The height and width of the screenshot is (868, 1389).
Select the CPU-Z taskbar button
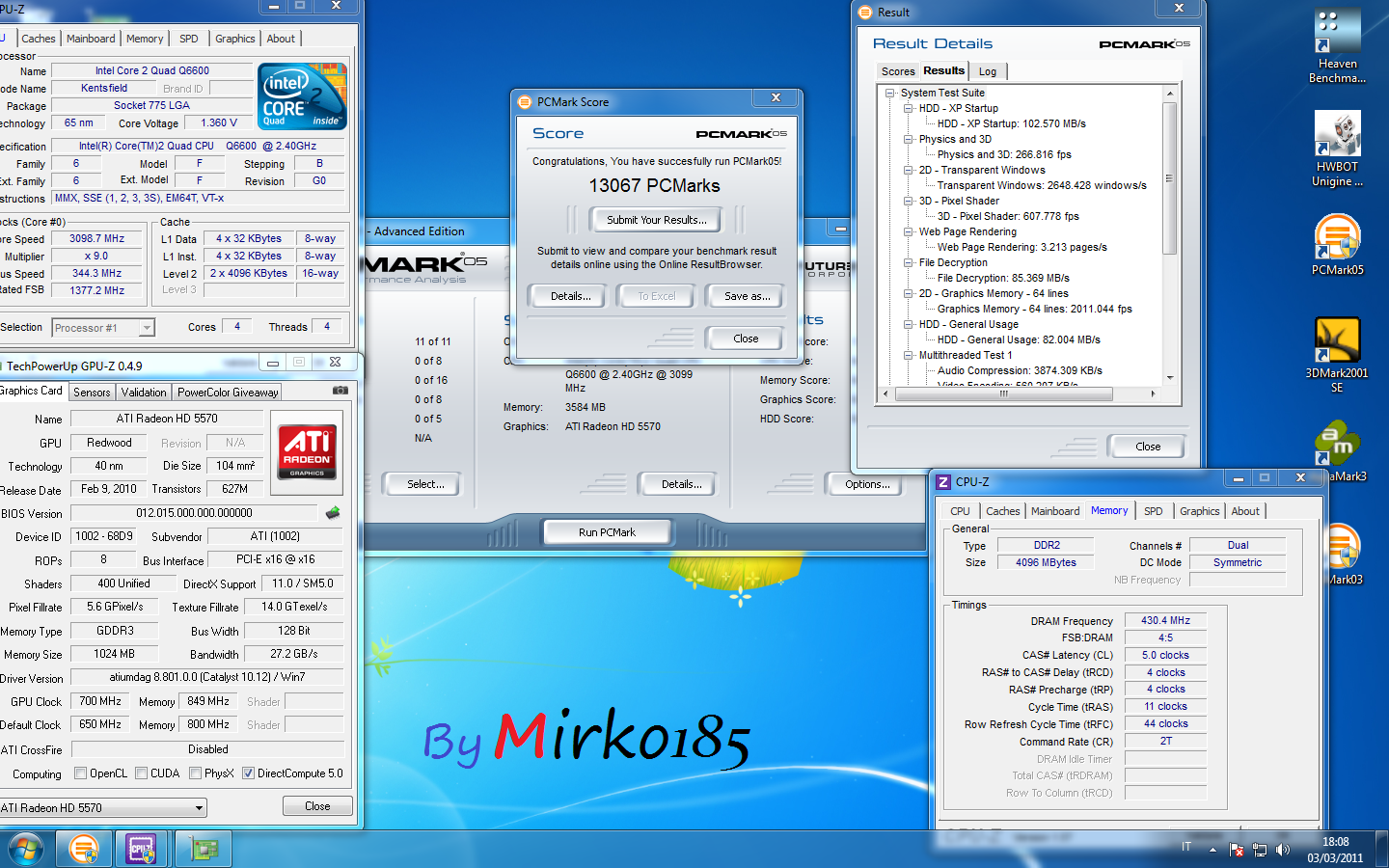[x=142, y=849]
